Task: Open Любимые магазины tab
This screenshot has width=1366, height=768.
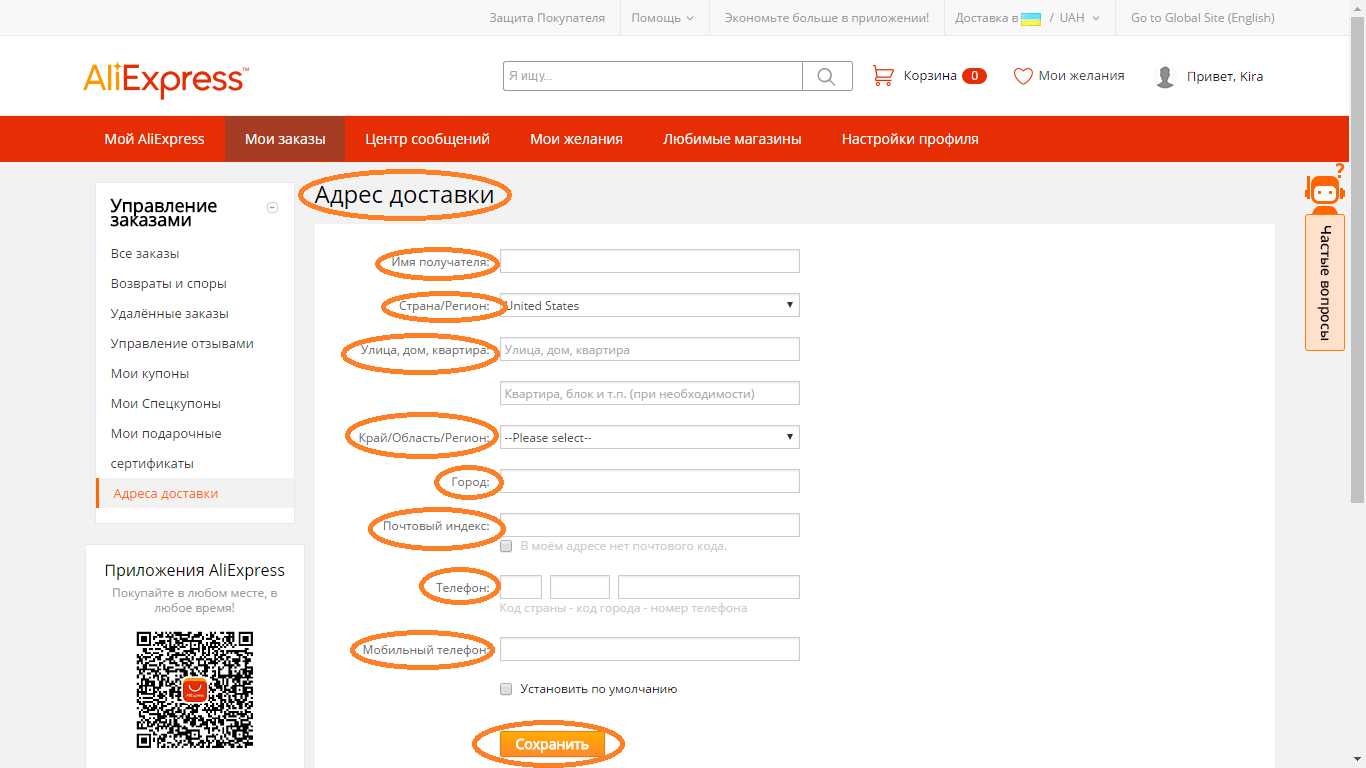Action: pyautogui.click(x=732, y=139)
